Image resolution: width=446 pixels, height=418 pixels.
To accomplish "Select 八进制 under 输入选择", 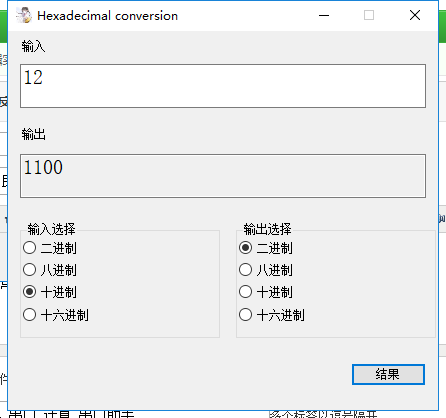I will 50,270.
